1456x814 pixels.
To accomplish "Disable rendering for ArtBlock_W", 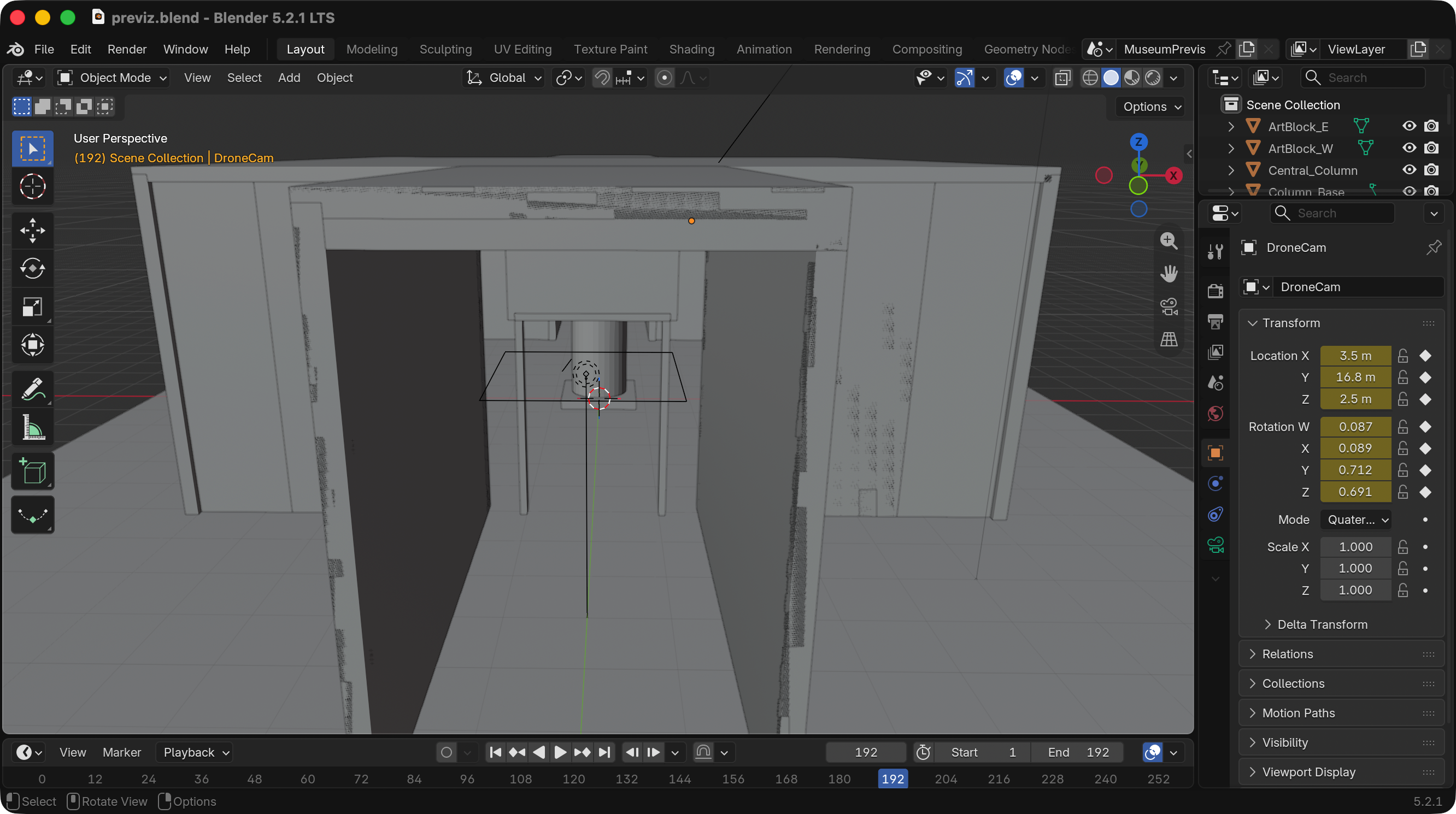I will pyautogui.click(x=1431, y=148).
